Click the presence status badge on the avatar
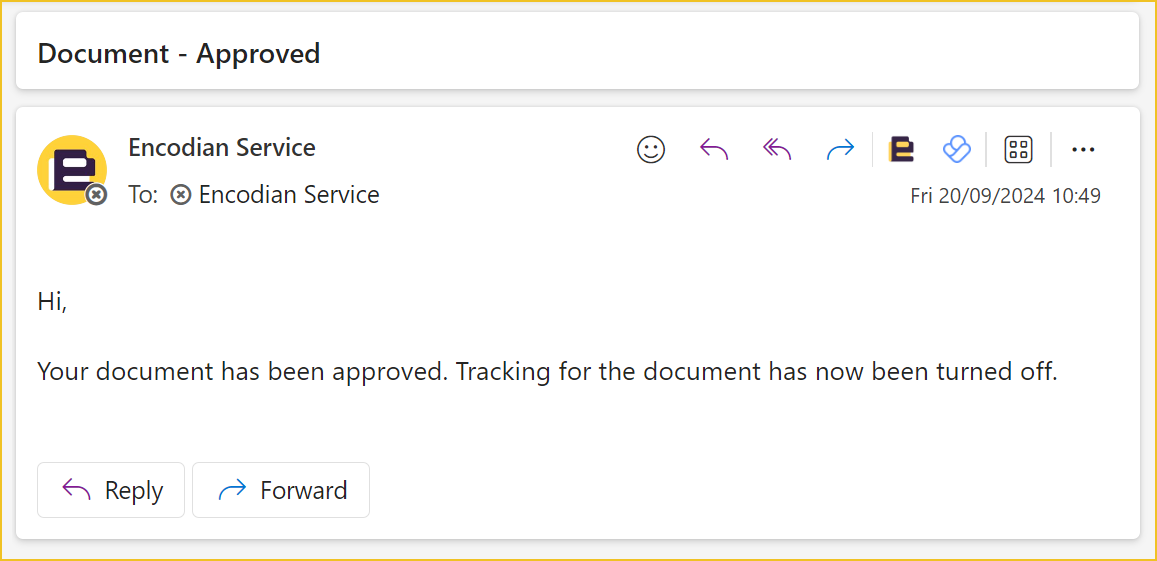This screenshot has height=561, width=1157. coord(96,195)
